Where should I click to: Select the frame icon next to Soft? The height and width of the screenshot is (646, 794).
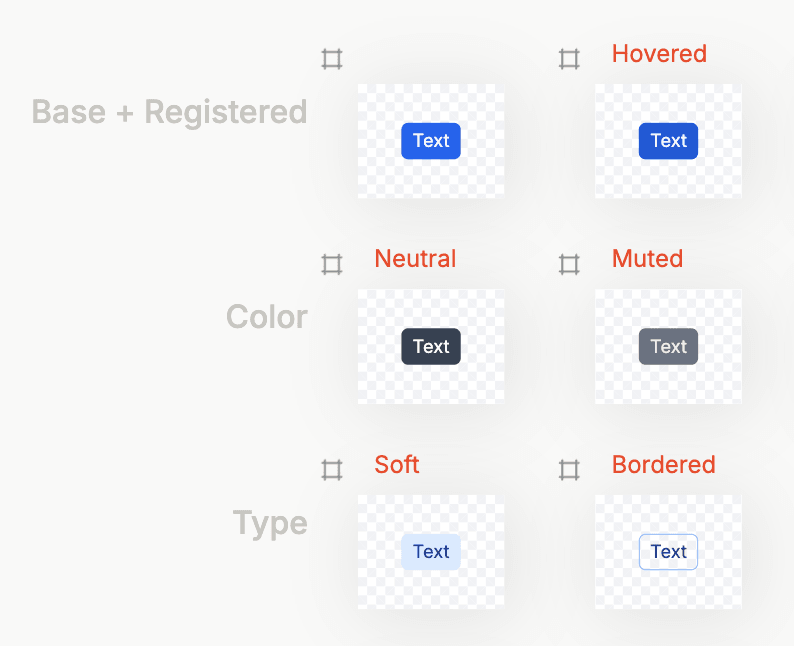(x=332, y=470)
